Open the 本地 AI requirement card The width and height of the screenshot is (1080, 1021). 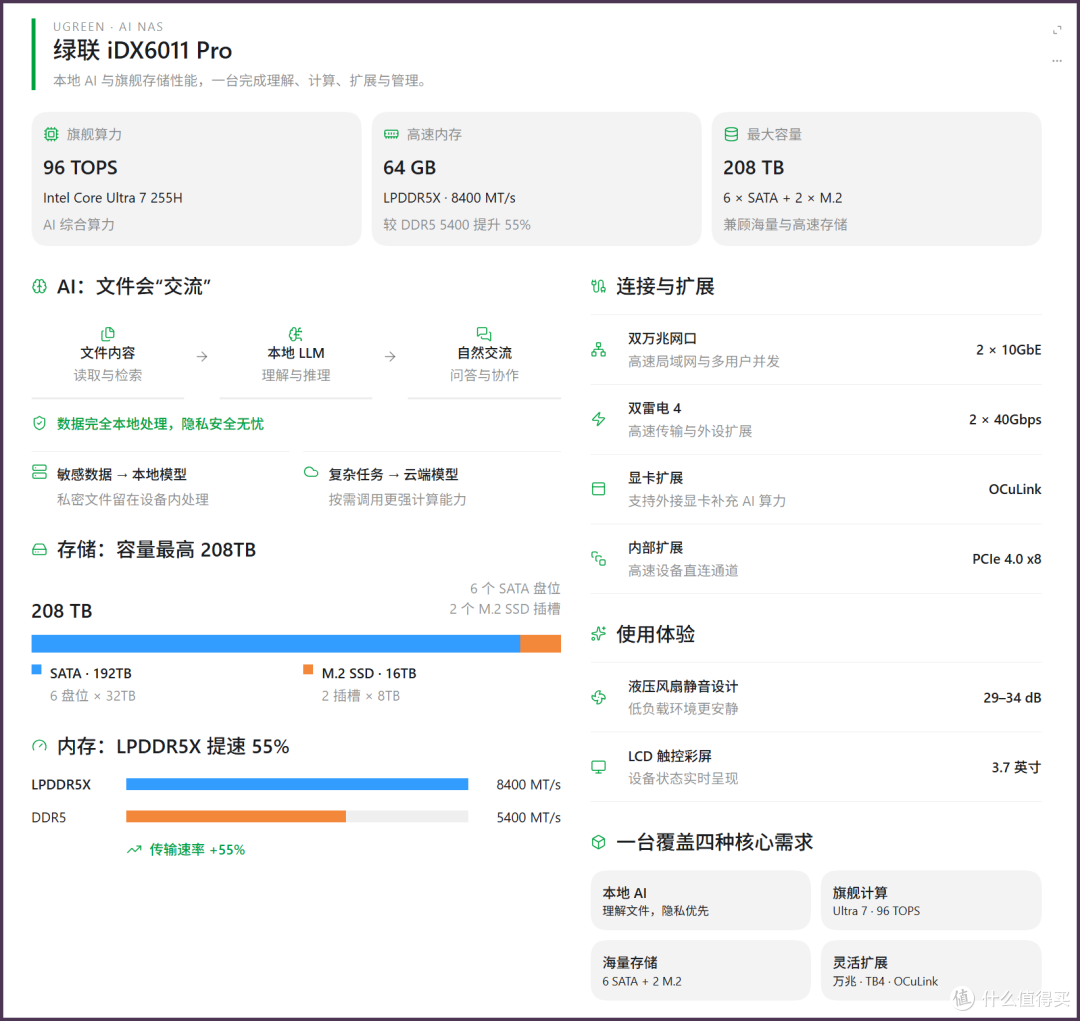coord(700,900)
